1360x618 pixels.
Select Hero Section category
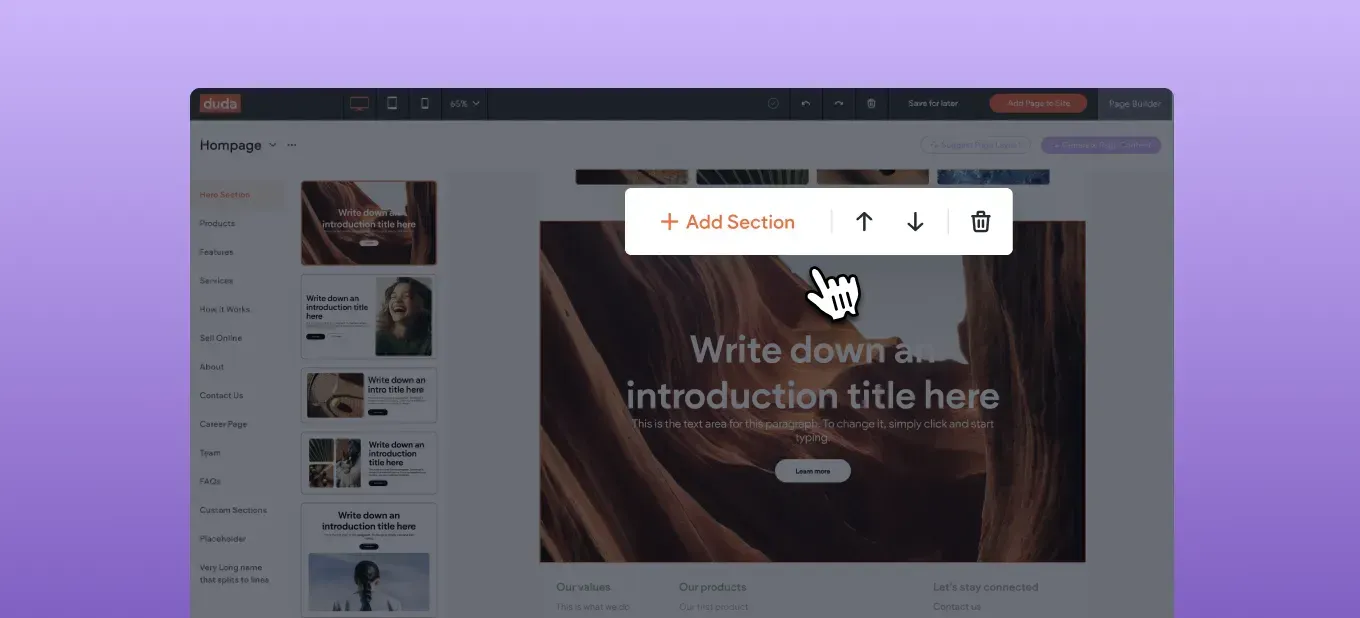225,195
